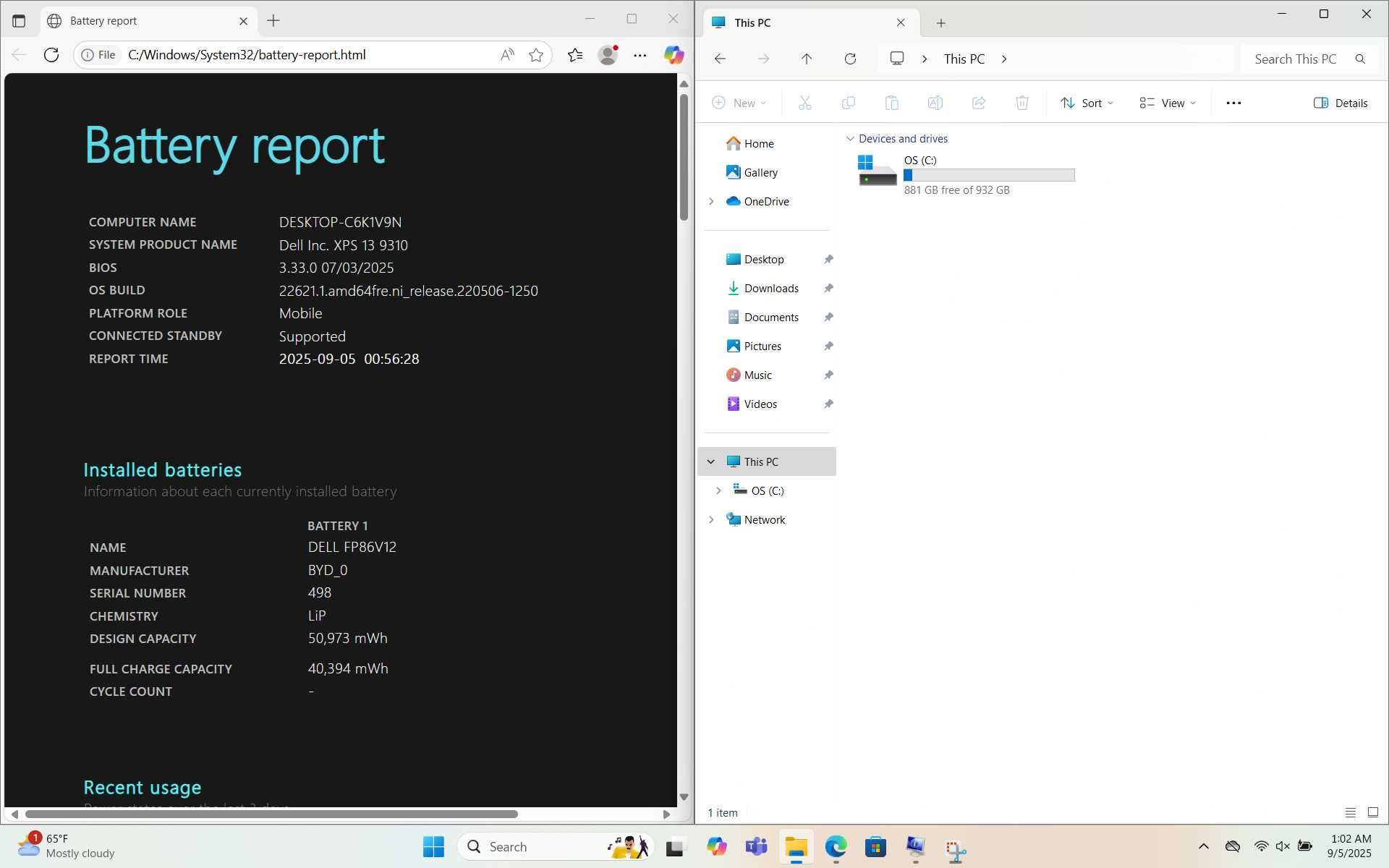Open Edge Settings and more menu
Viewport: 1389px width, 868px height.
(x=640, y=55)
